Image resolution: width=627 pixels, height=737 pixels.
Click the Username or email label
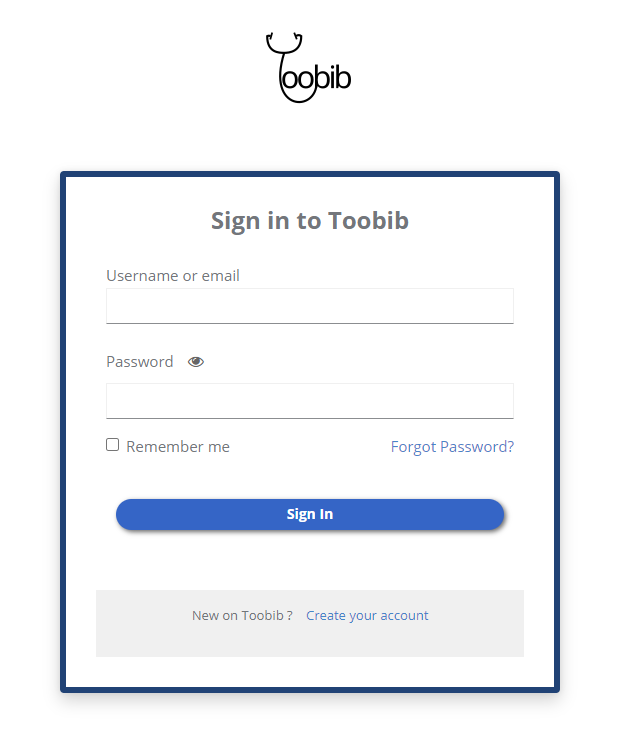tap(173, 276)
